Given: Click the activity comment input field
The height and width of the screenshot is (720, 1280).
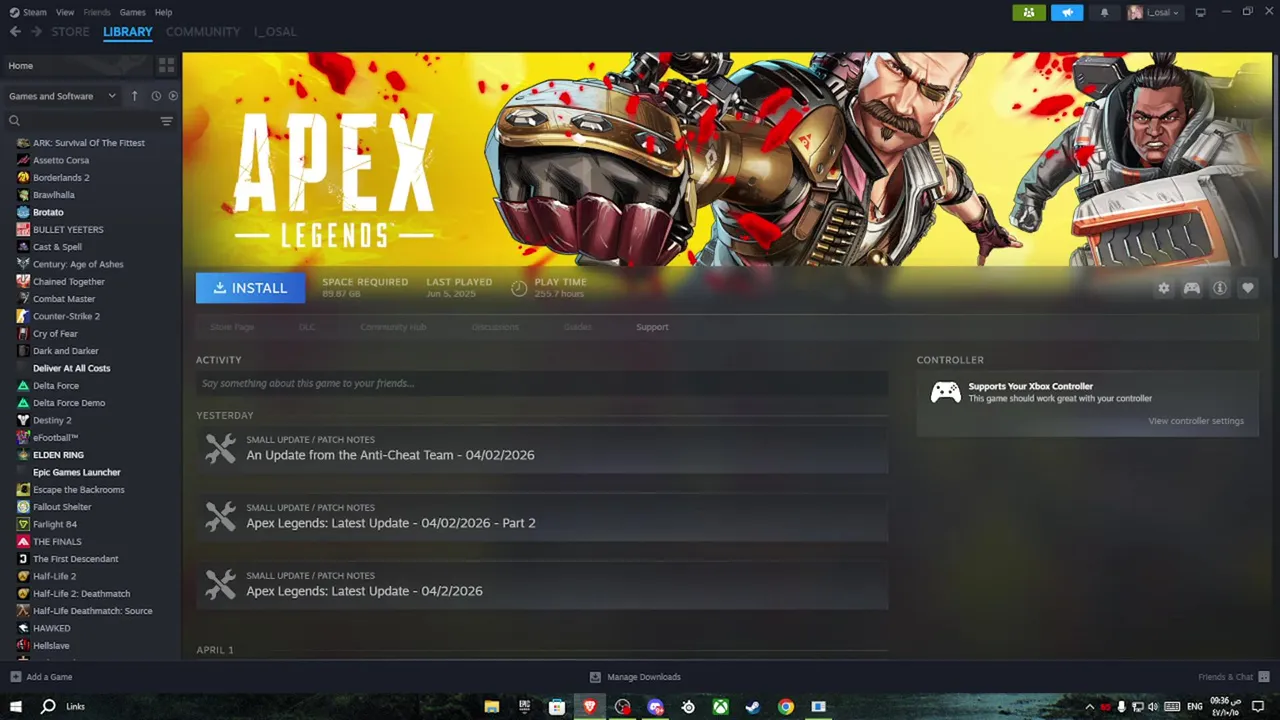Looking at the screenshot, I should point(542,383).
